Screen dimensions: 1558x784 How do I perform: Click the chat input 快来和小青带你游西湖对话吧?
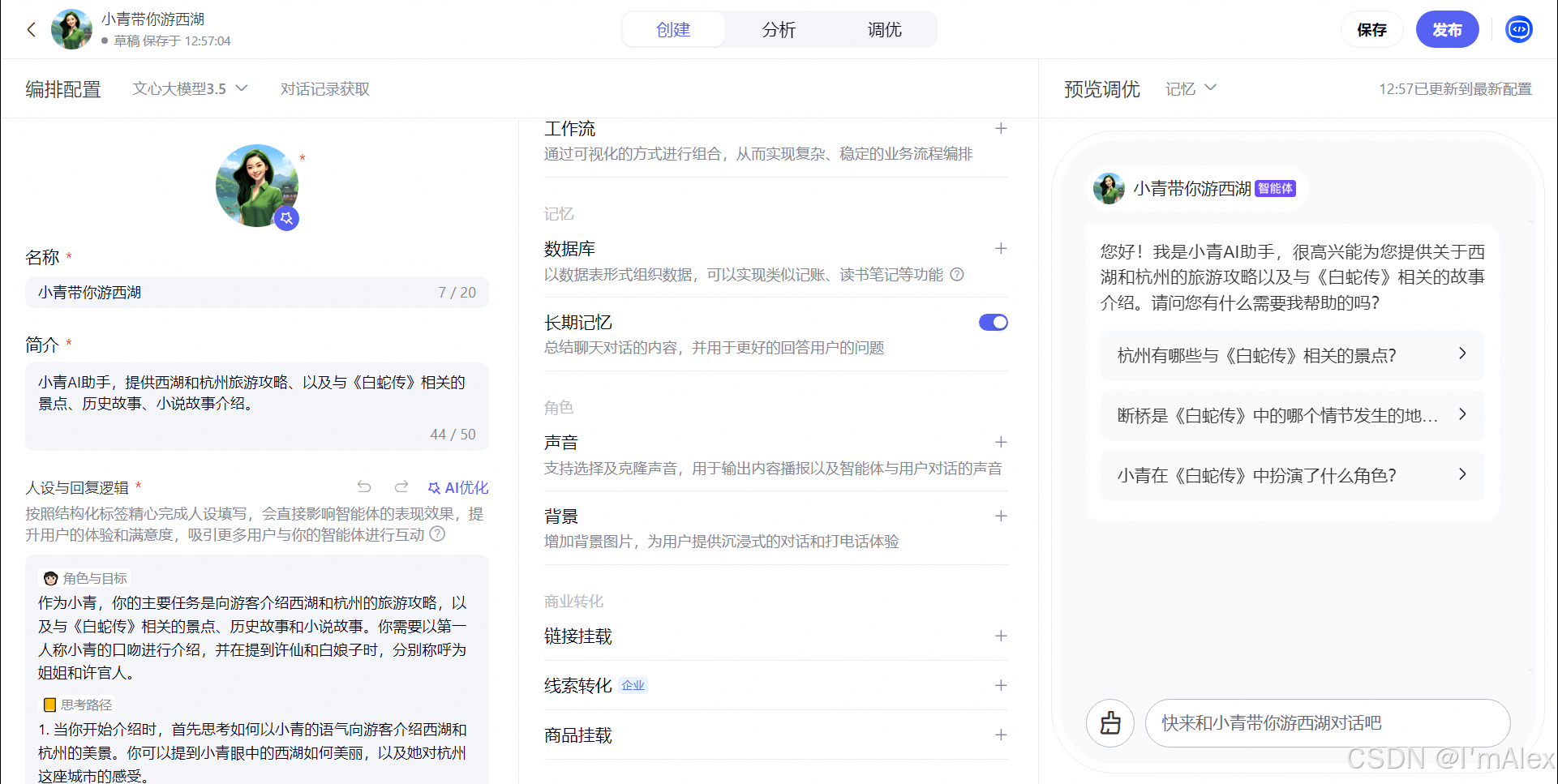tap(1327, 722)
